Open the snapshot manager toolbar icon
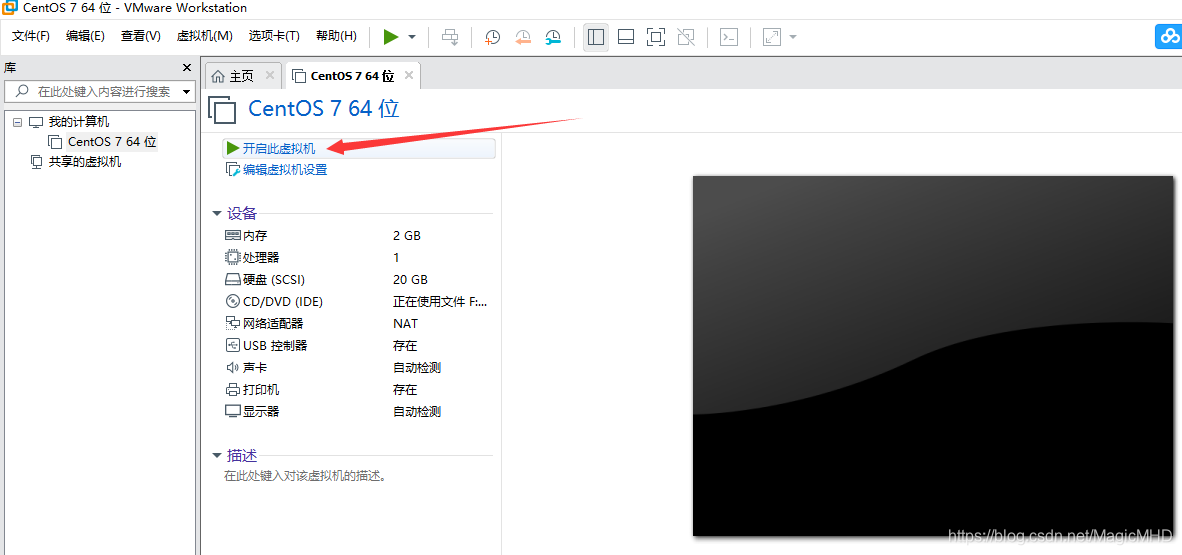This screenshot has width=1182, height=555. (553, 37)
